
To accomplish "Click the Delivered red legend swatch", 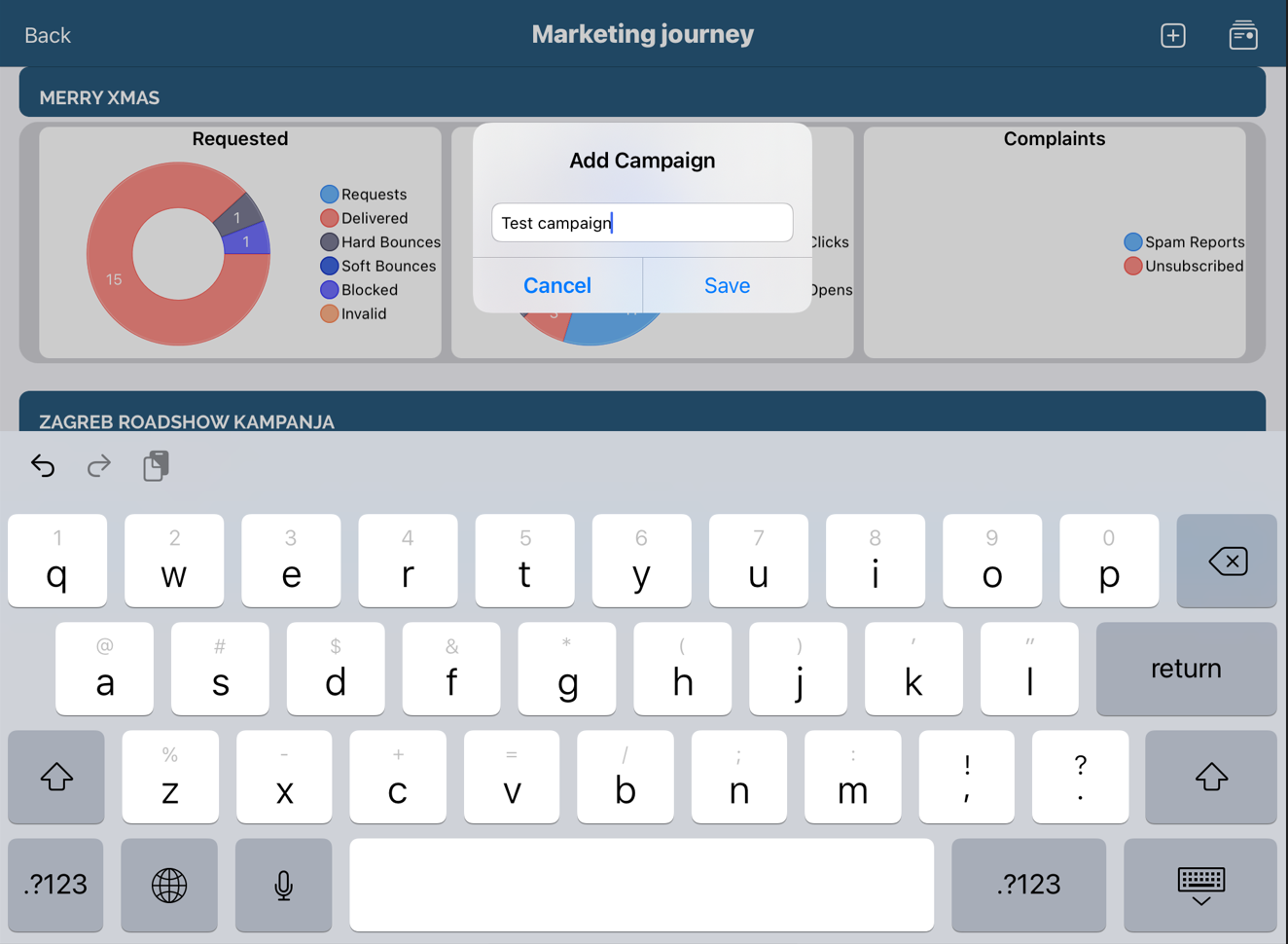I will (x=330, y=218).
